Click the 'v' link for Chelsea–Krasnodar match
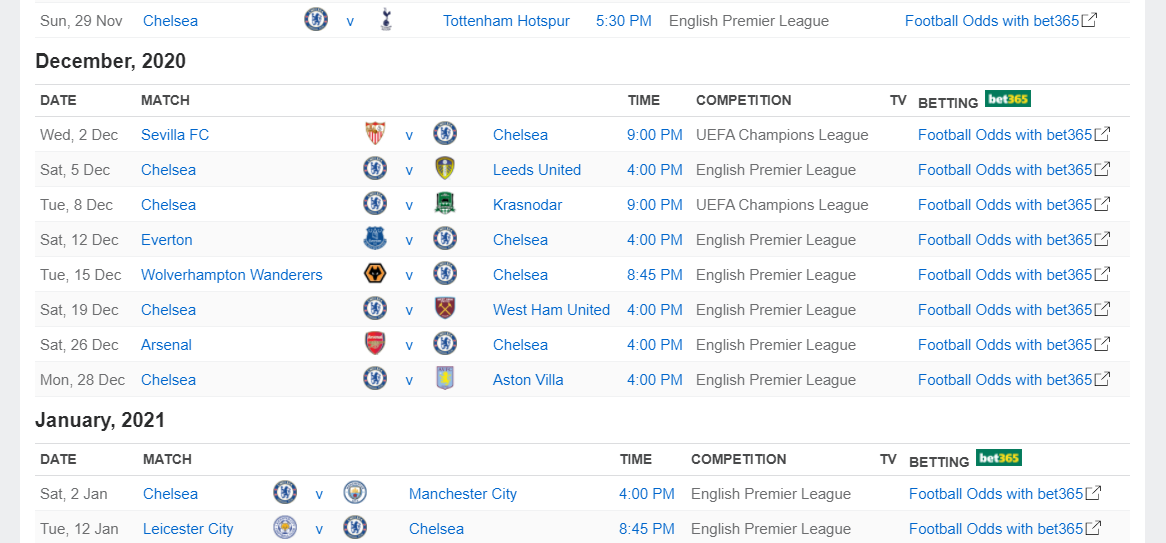The width and height of the screenshot is (1166, 543). click(409, 205)
